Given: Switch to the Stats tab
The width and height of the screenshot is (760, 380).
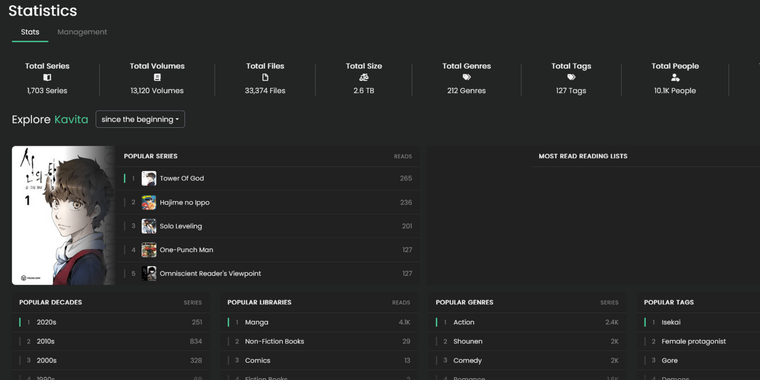Looking at the screenshot, I should tap(30, 32).
